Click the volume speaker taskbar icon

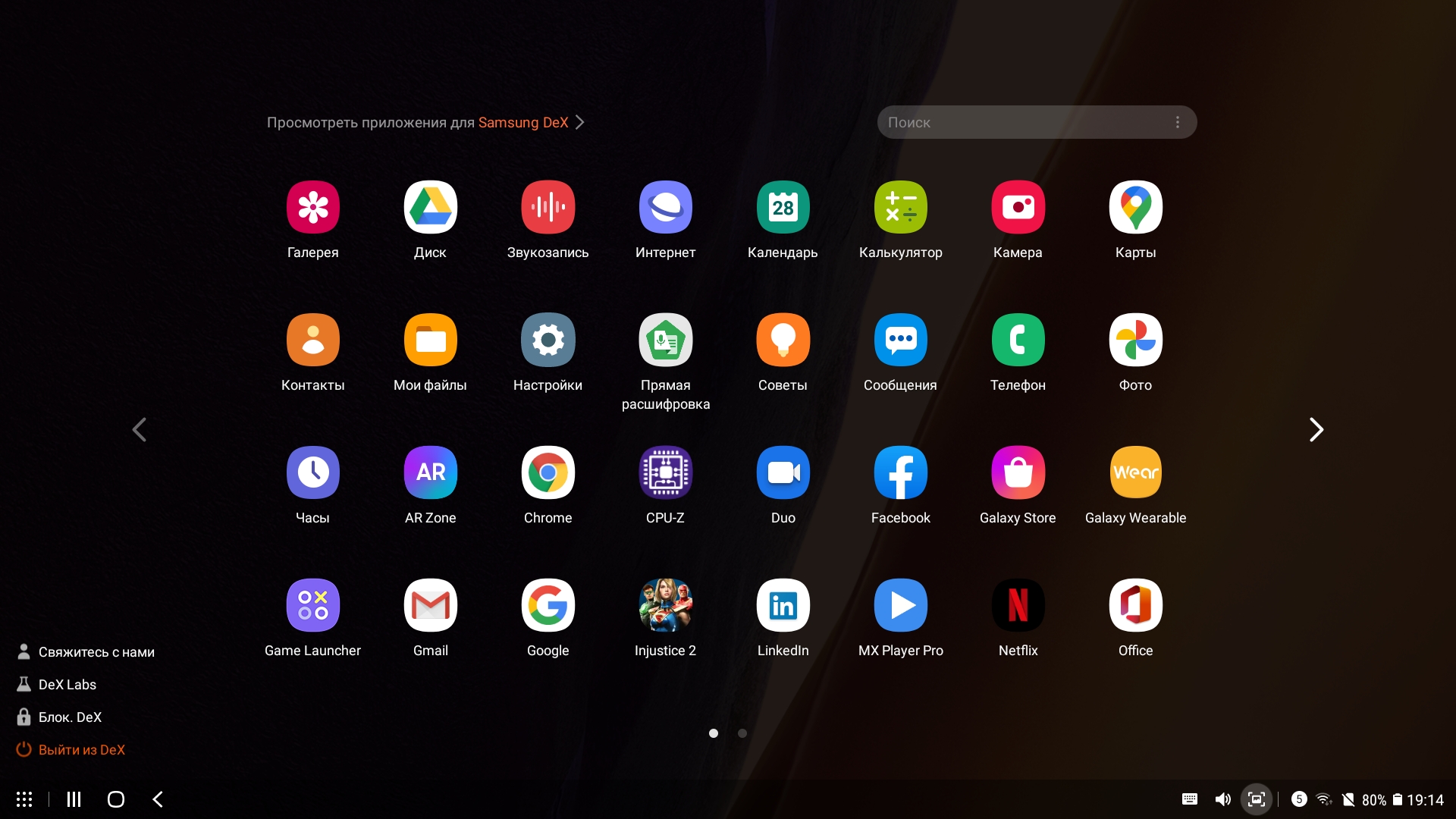pyautogui.click(x=1222, y=799)
